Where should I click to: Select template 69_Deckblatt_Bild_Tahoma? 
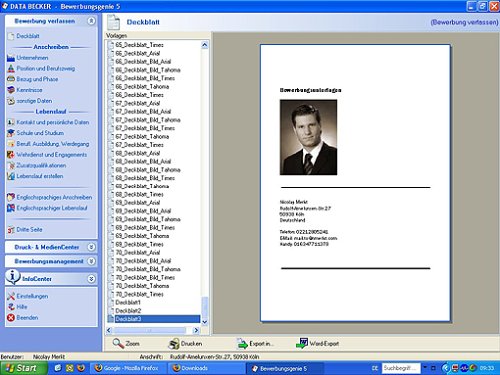(x=148, y=219)
